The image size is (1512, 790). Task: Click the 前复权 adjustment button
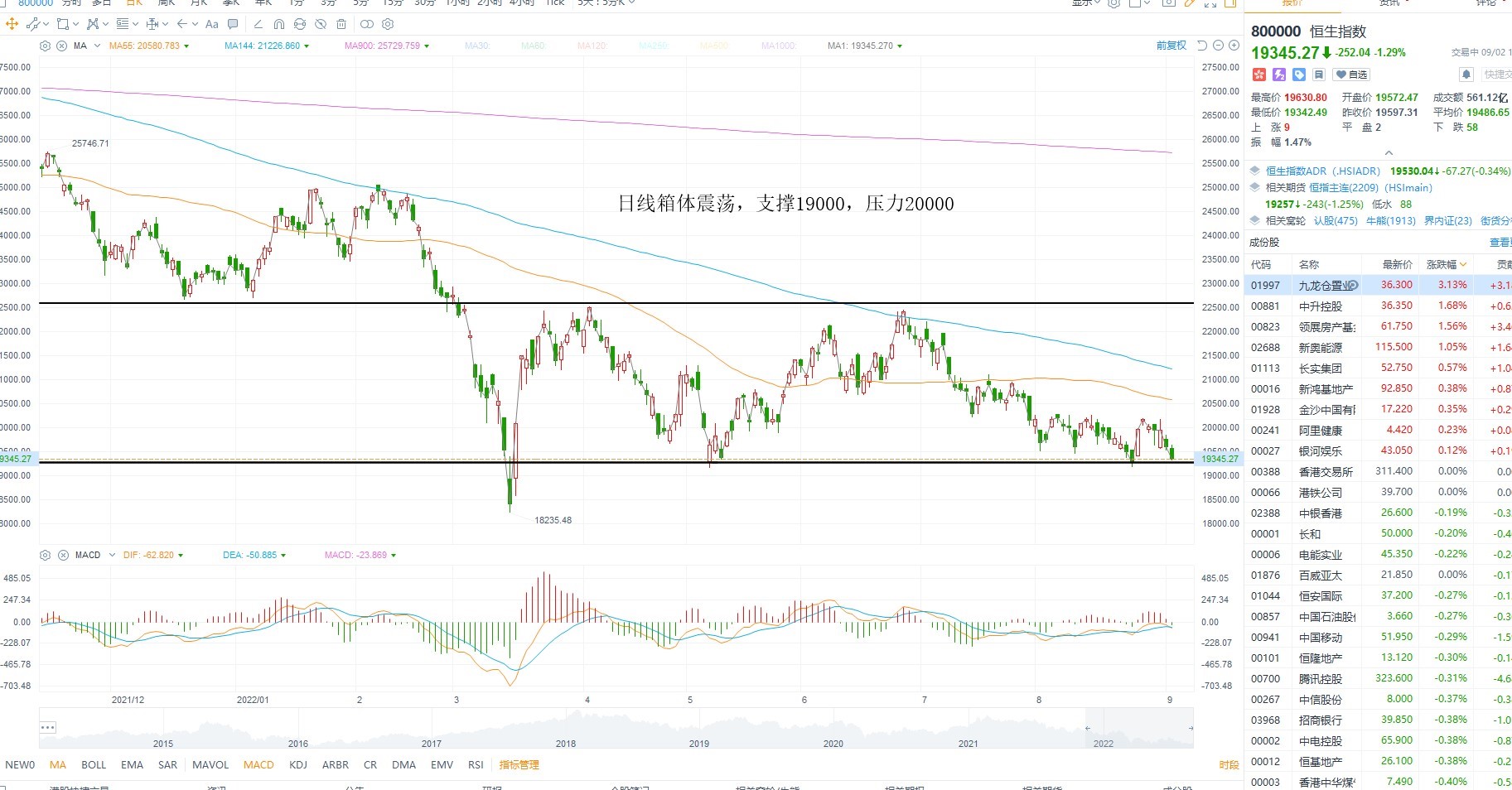click(x=1171, y=46)
